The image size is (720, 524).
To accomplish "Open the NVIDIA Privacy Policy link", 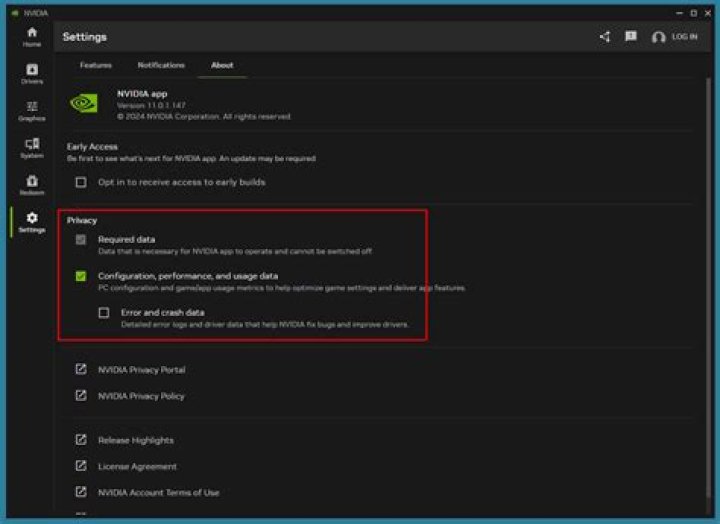I will [x=141, y=396].
